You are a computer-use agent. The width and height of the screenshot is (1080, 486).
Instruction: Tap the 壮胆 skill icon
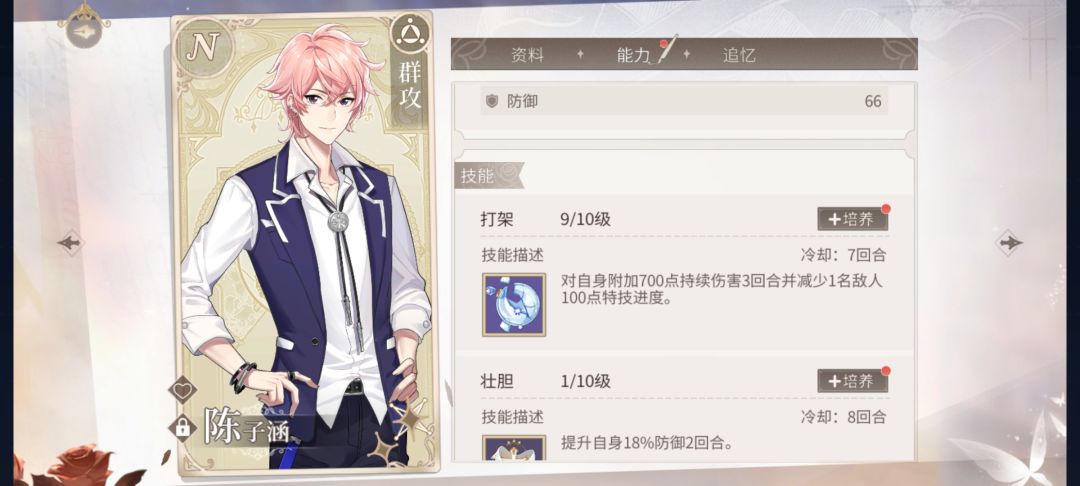pyautogui.click(x=514, y=447)
